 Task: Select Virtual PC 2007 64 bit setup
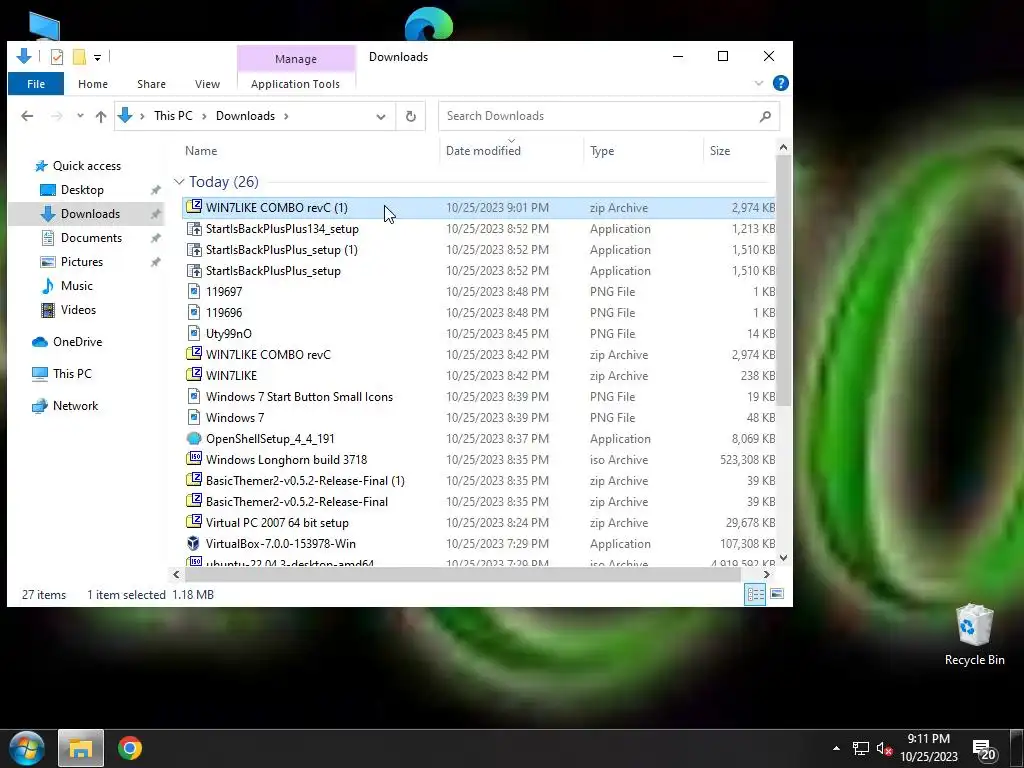point(277,522)
